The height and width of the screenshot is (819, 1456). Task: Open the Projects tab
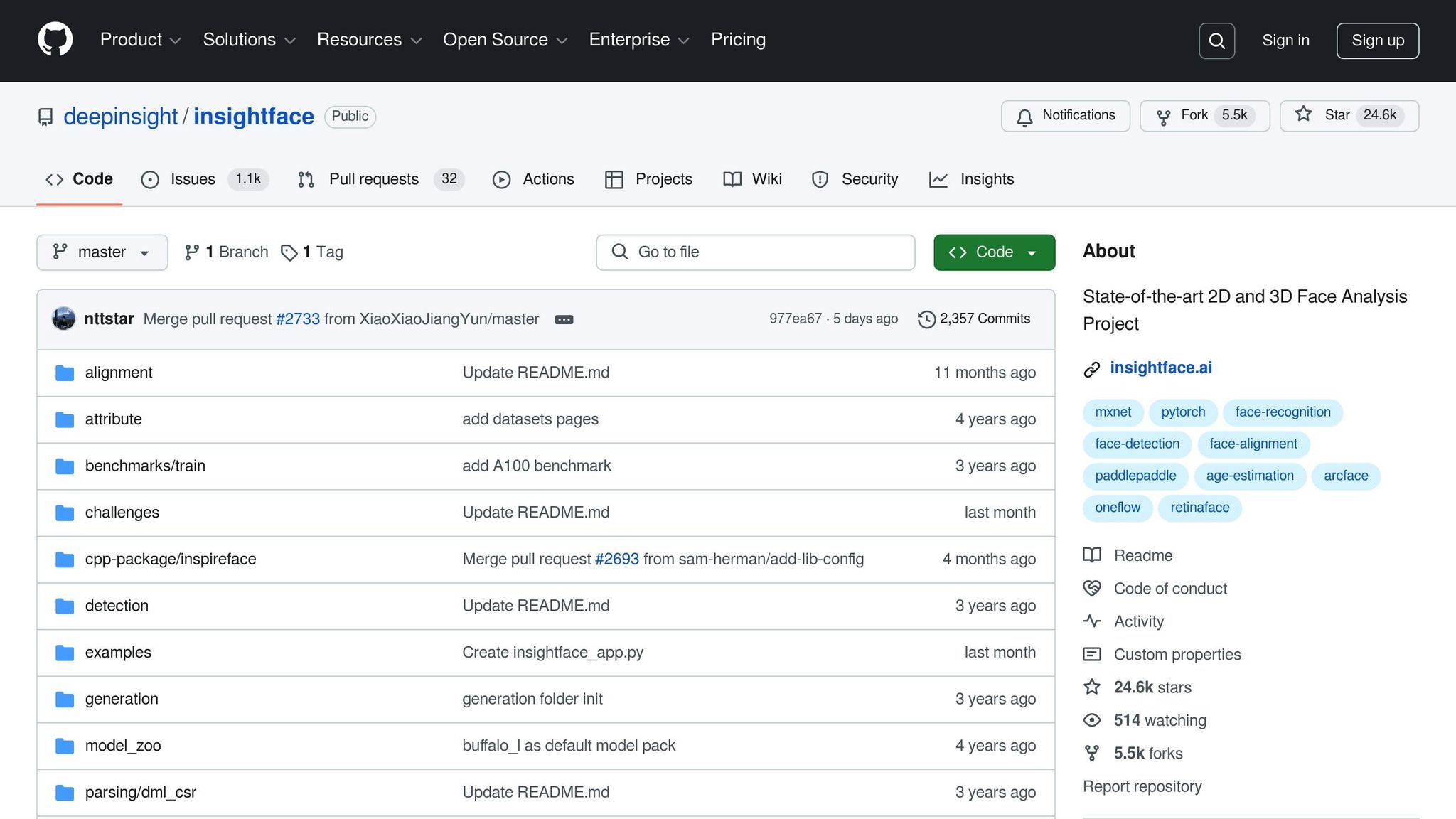(648, 179)
